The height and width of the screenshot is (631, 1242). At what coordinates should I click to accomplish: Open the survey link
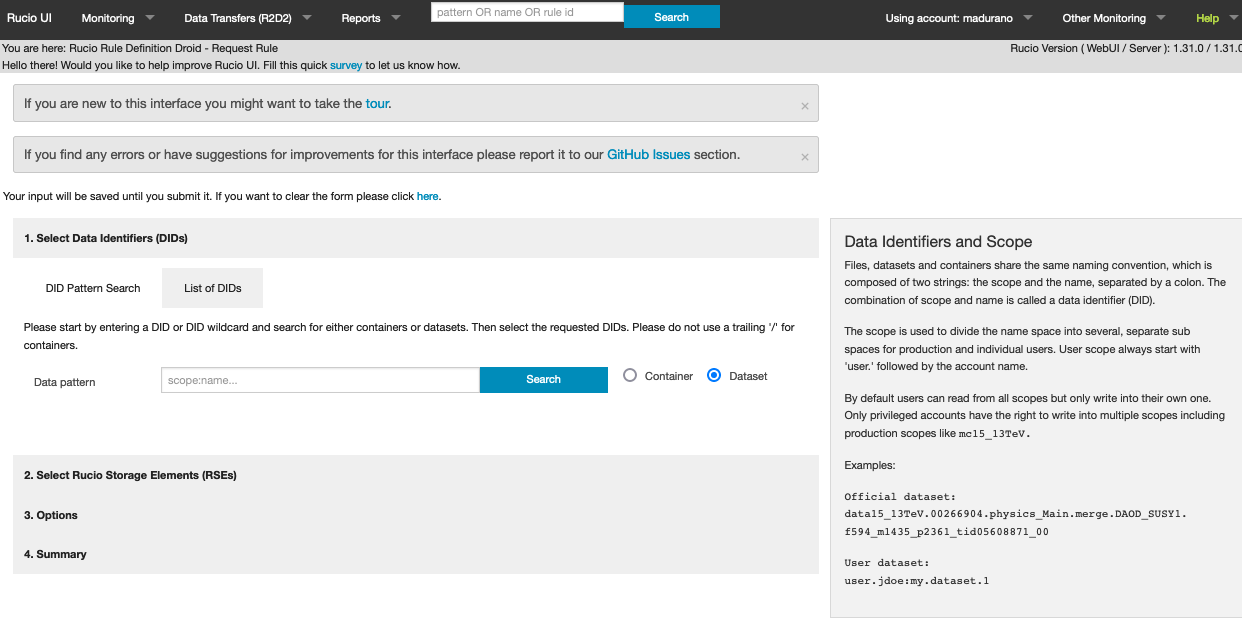point(346,65)
